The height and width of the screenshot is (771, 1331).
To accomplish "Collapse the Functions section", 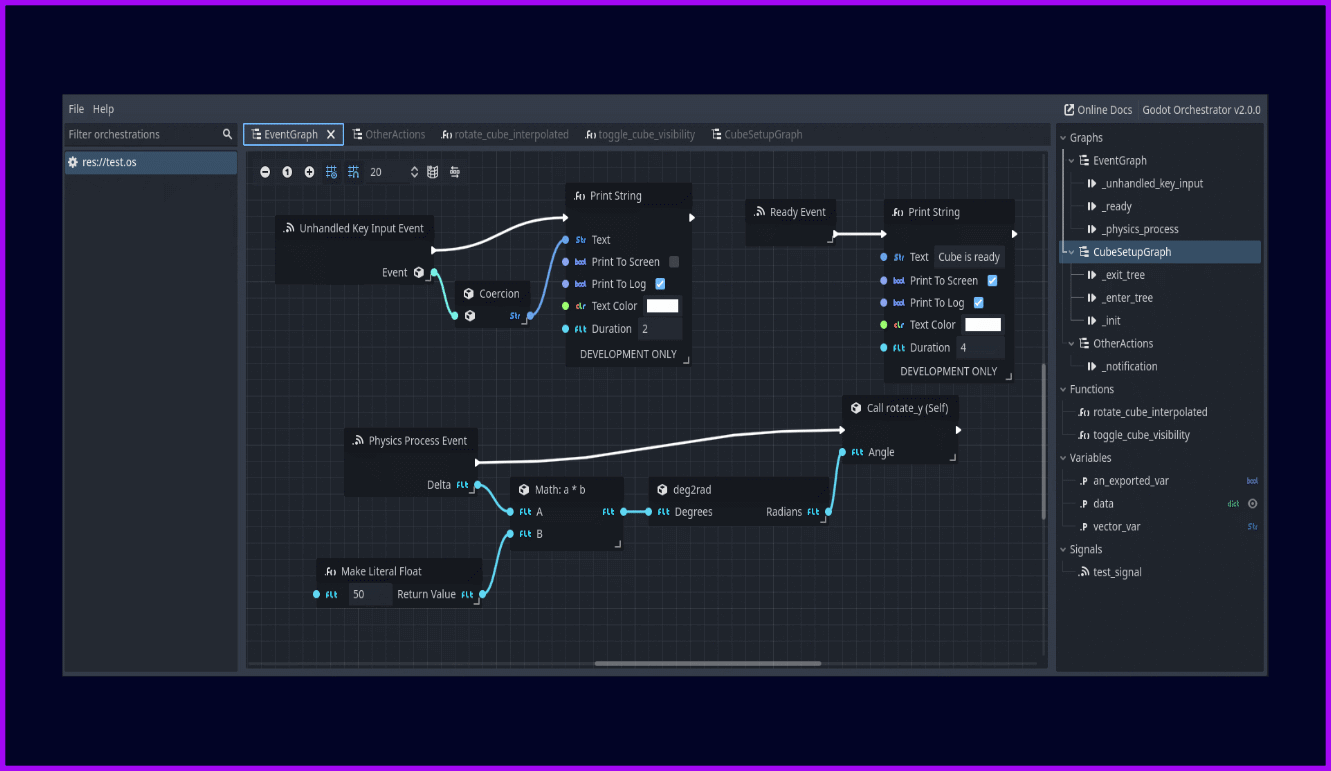I will pyautogui.click(x=1063, y=389).
